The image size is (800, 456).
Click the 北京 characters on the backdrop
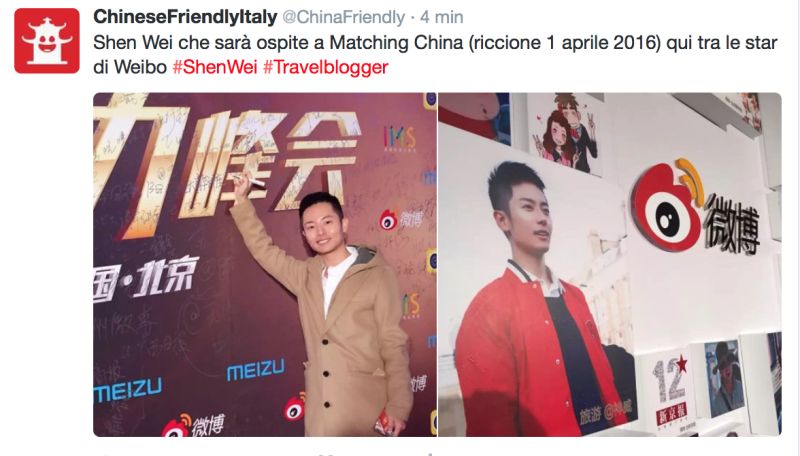tap(164, 278)
